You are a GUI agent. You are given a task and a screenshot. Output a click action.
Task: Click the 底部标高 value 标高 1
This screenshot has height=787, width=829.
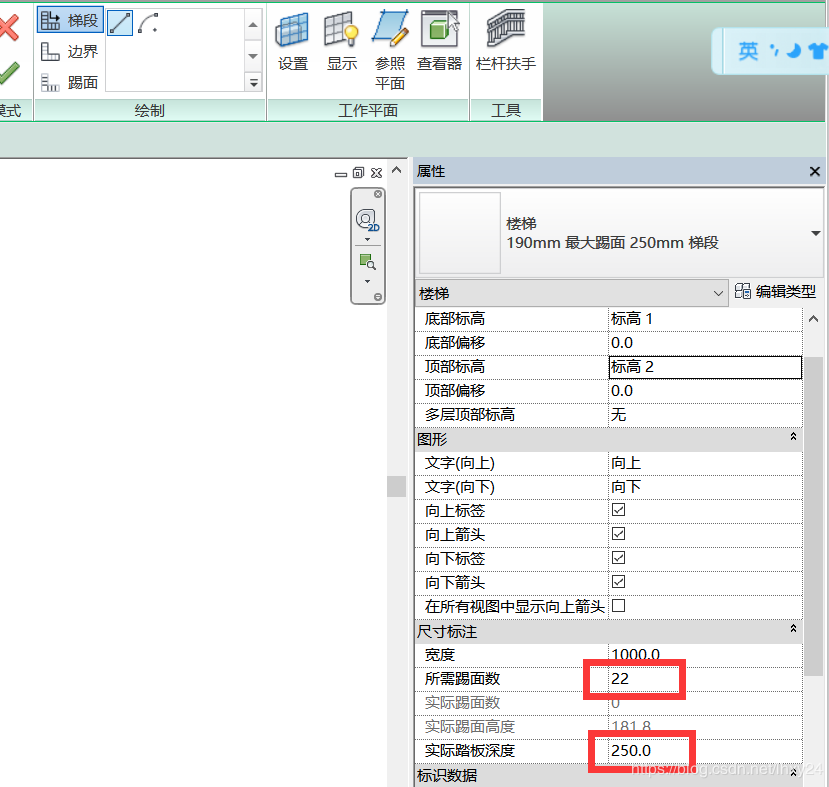pos(705,319)
